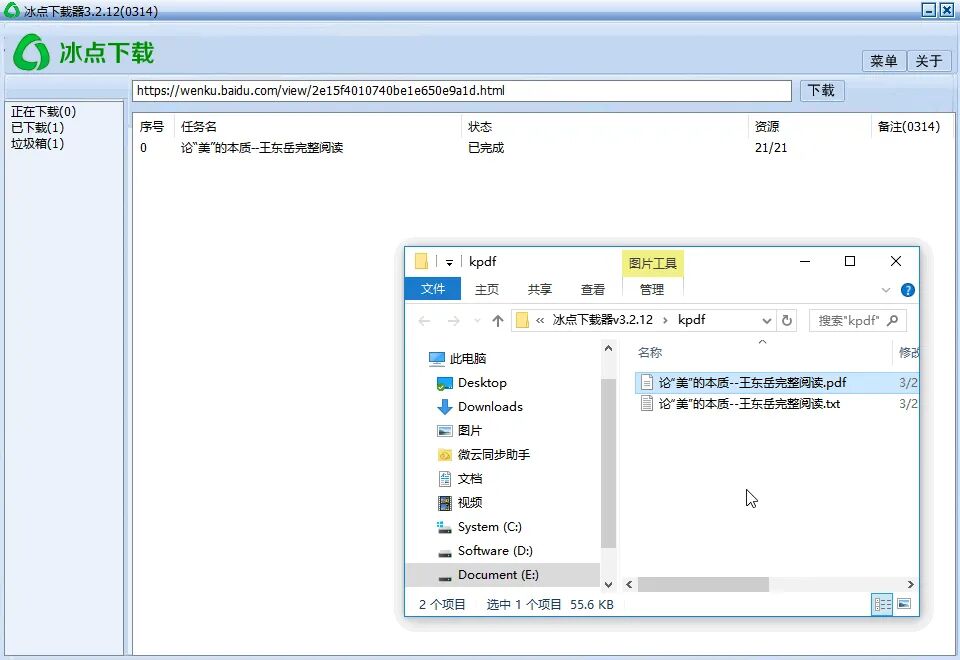Click the horizontal scrollbar left arrow
This screenshot has width=960, height=660.
tap(629, 585)
